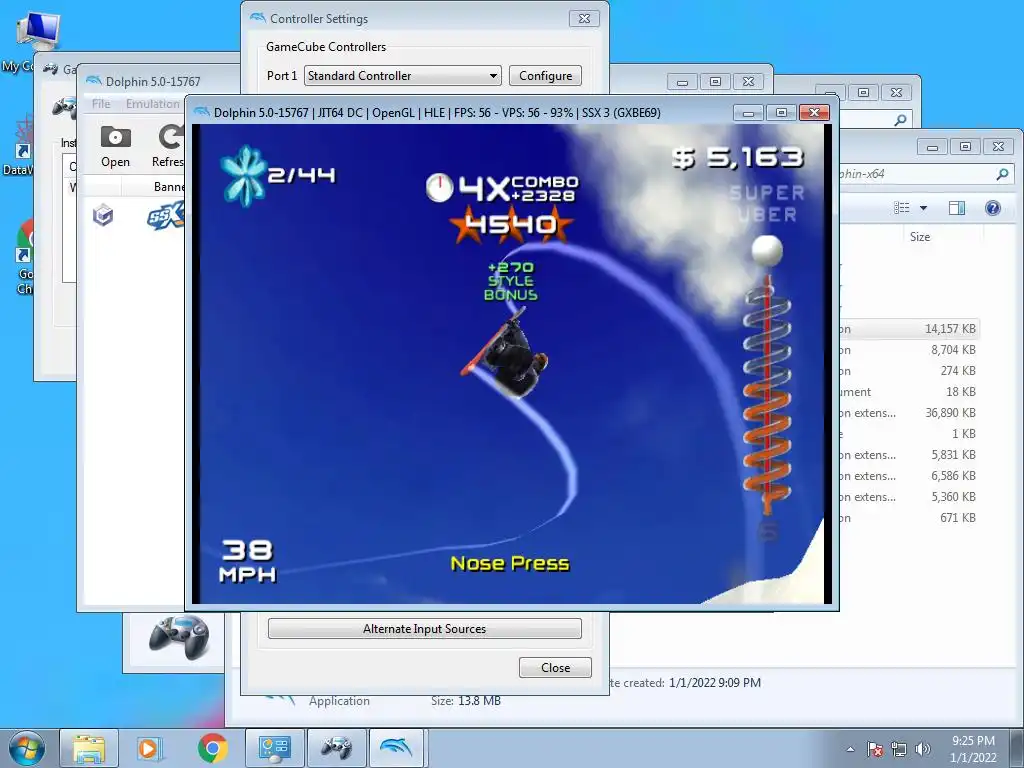Screen dimensions: 1024x768
Task: Click the Banner column header
Action: coord(169,187)
